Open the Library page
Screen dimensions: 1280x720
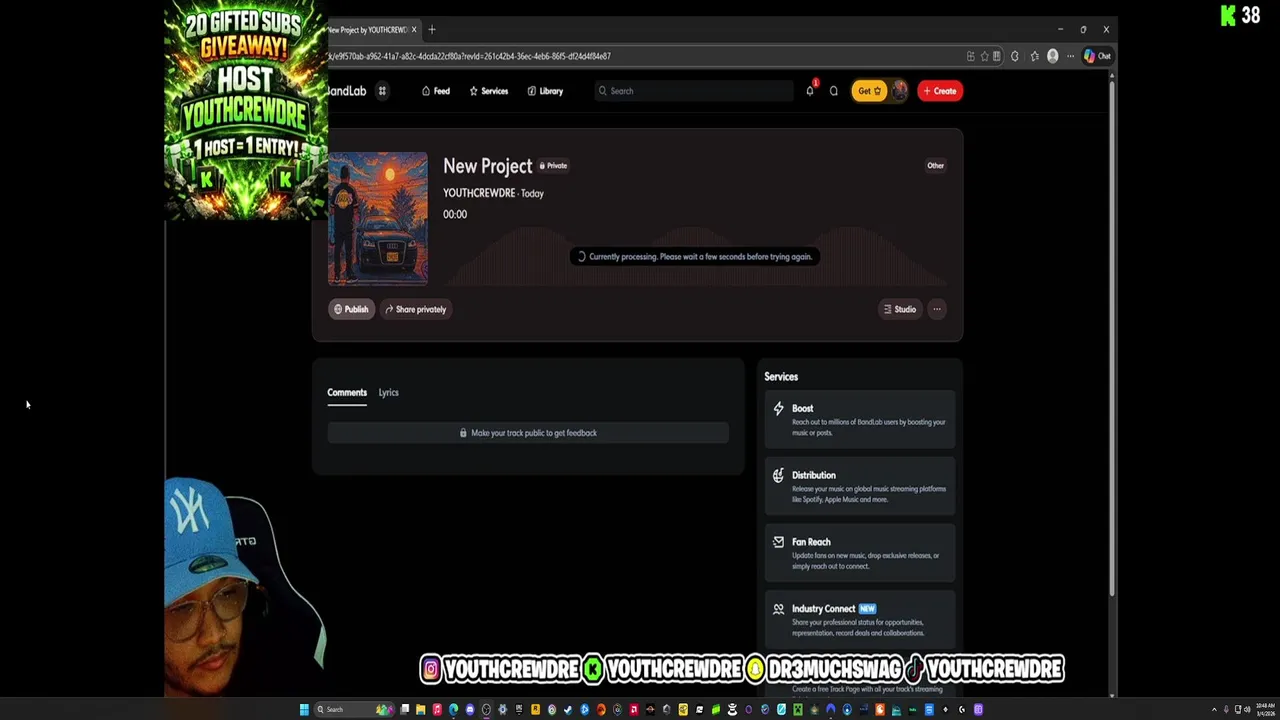click(546, 91)
